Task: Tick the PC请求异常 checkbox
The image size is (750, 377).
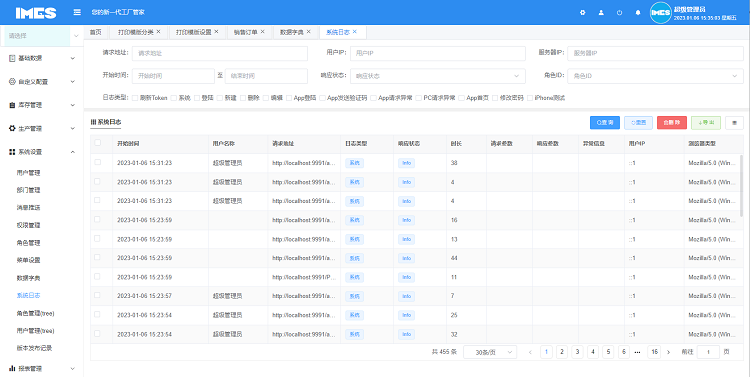Action: (419, 98)
